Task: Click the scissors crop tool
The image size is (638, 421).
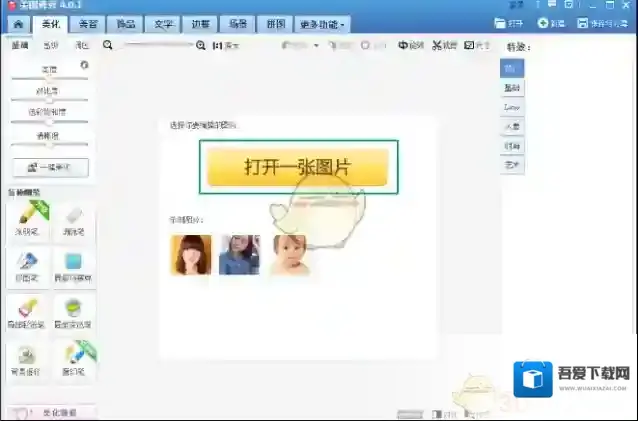Action: point(445,45)
